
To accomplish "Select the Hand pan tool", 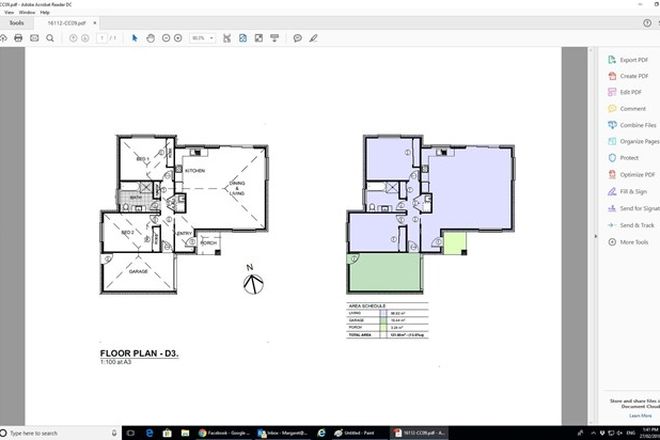I will [151, 37].
